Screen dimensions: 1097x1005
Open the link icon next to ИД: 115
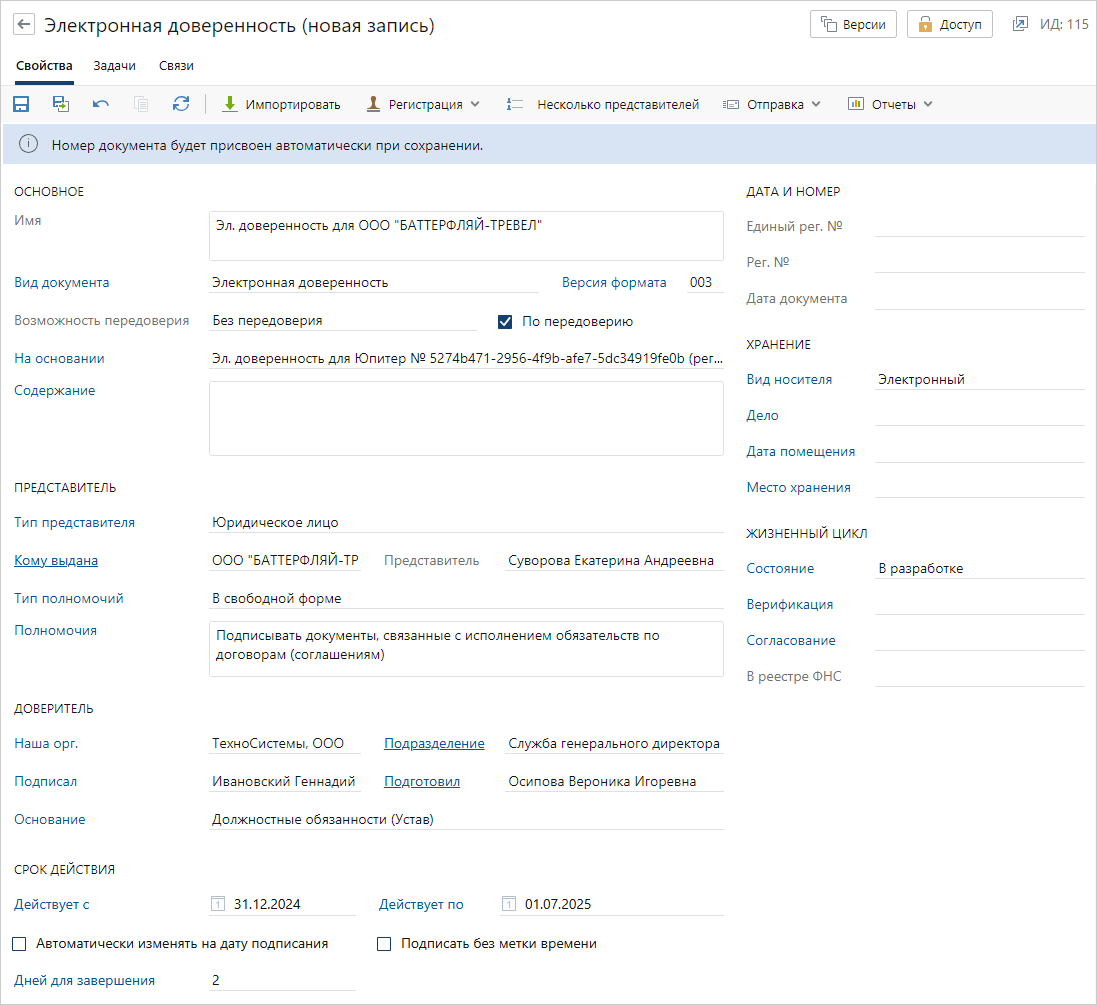click(x=1020, y=24)
